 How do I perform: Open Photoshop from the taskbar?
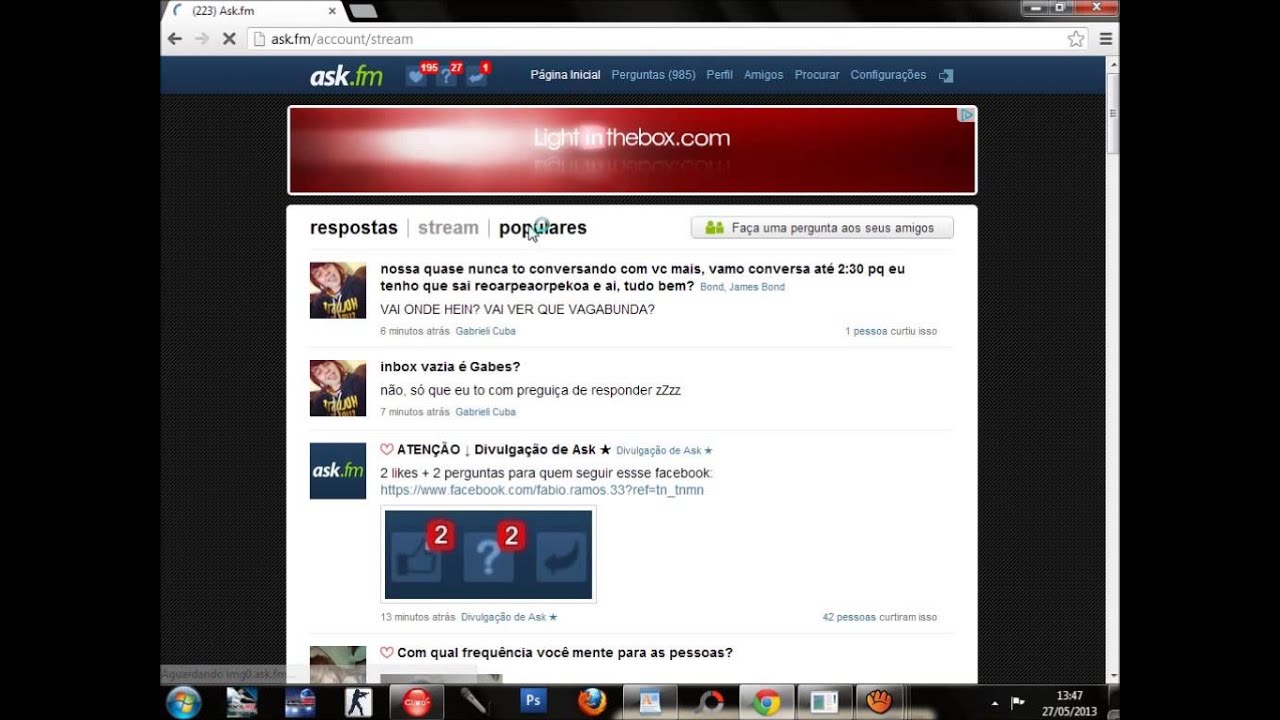tap(533, 702)
